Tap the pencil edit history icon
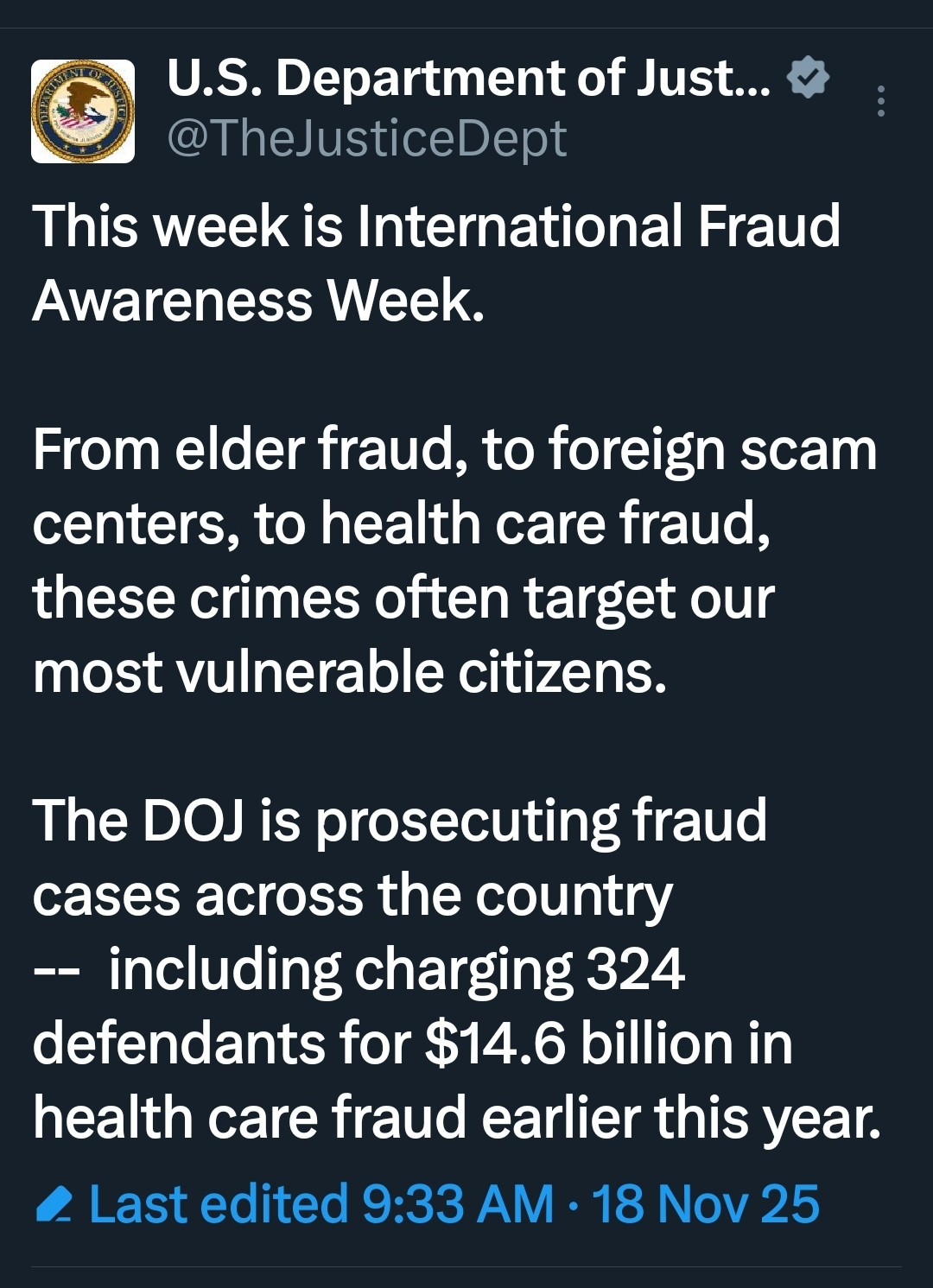Screen dimensions: 933x1288 54,1204
